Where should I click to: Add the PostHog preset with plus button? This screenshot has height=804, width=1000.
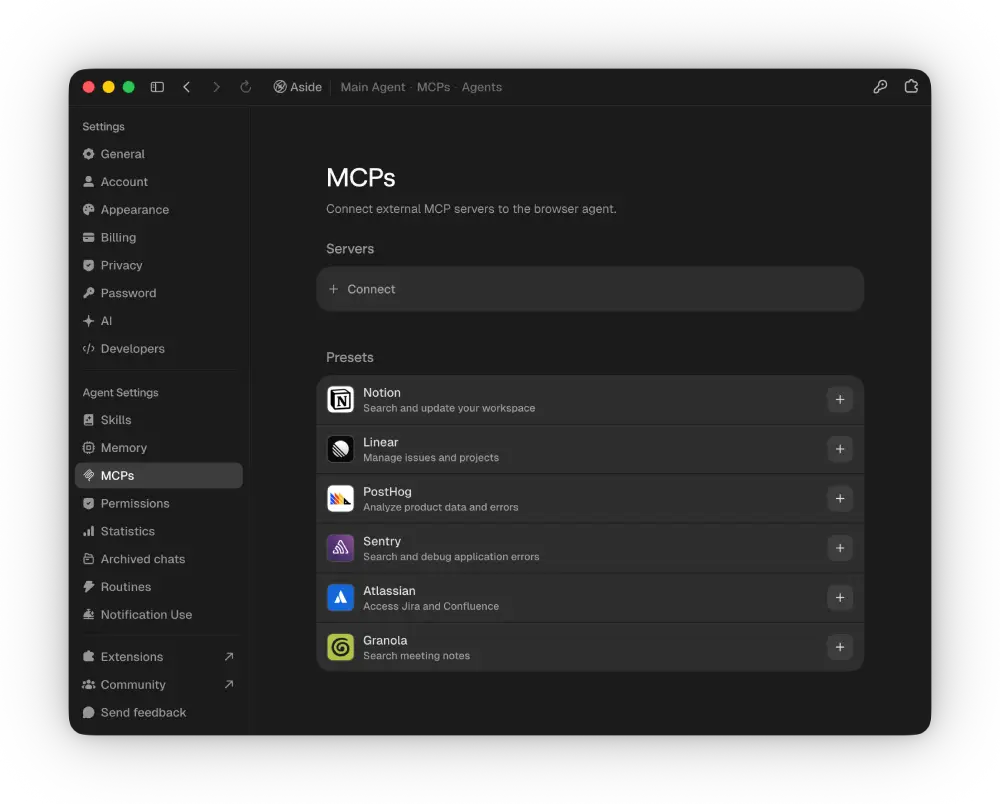[x=840, y=499]
